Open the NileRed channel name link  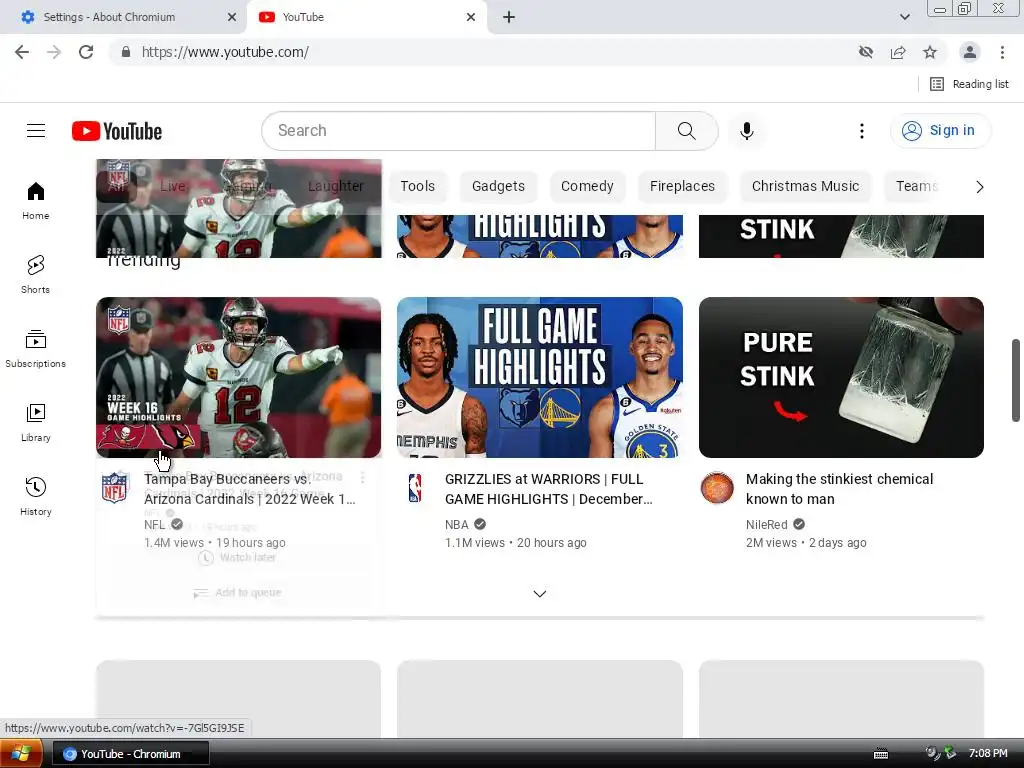pyautogui.click(x=767, y=524)
